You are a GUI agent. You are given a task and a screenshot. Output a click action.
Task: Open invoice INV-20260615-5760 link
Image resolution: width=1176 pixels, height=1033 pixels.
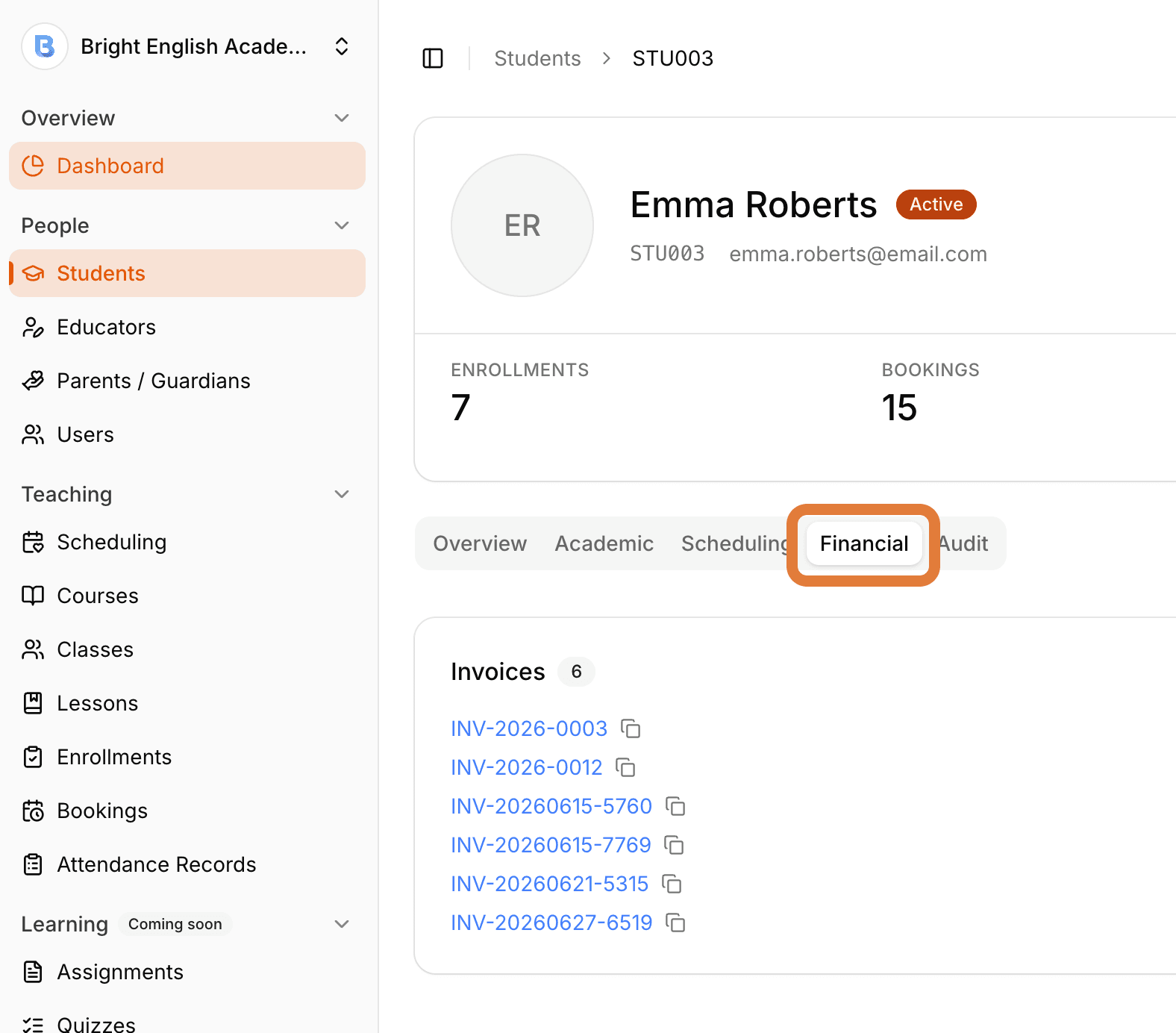[x=551, y=806]
